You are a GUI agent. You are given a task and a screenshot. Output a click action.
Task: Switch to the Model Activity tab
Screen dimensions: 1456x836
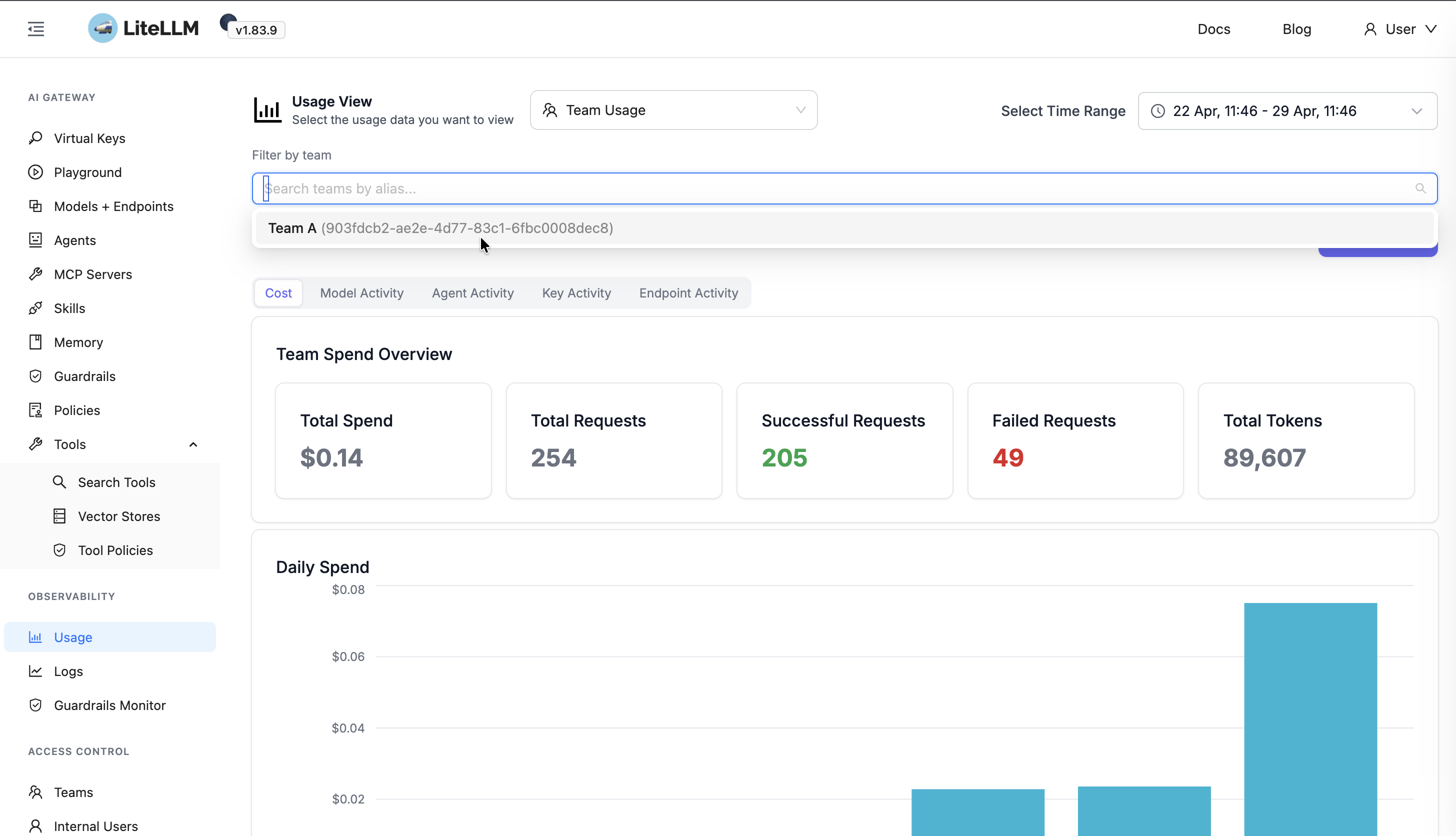(361, 293)
